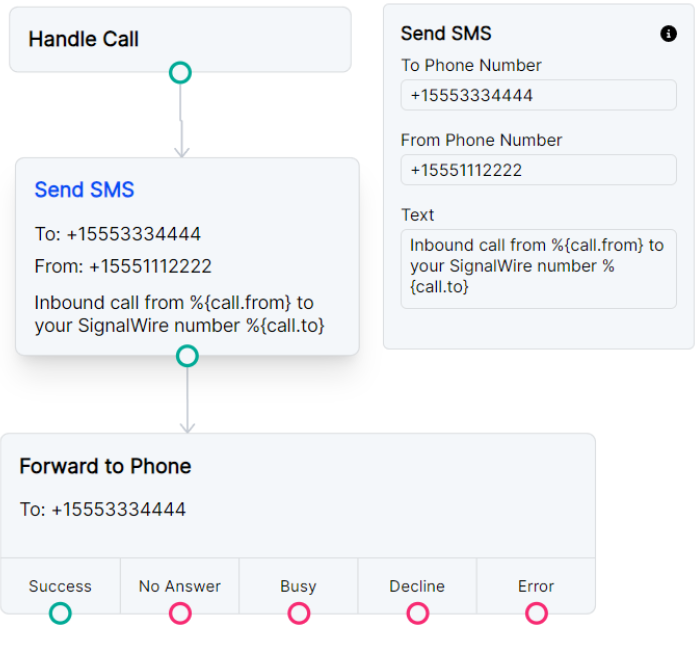Click inside the Text message box
The width and height of the screenshot is (697, 651).
pos(538,267)
